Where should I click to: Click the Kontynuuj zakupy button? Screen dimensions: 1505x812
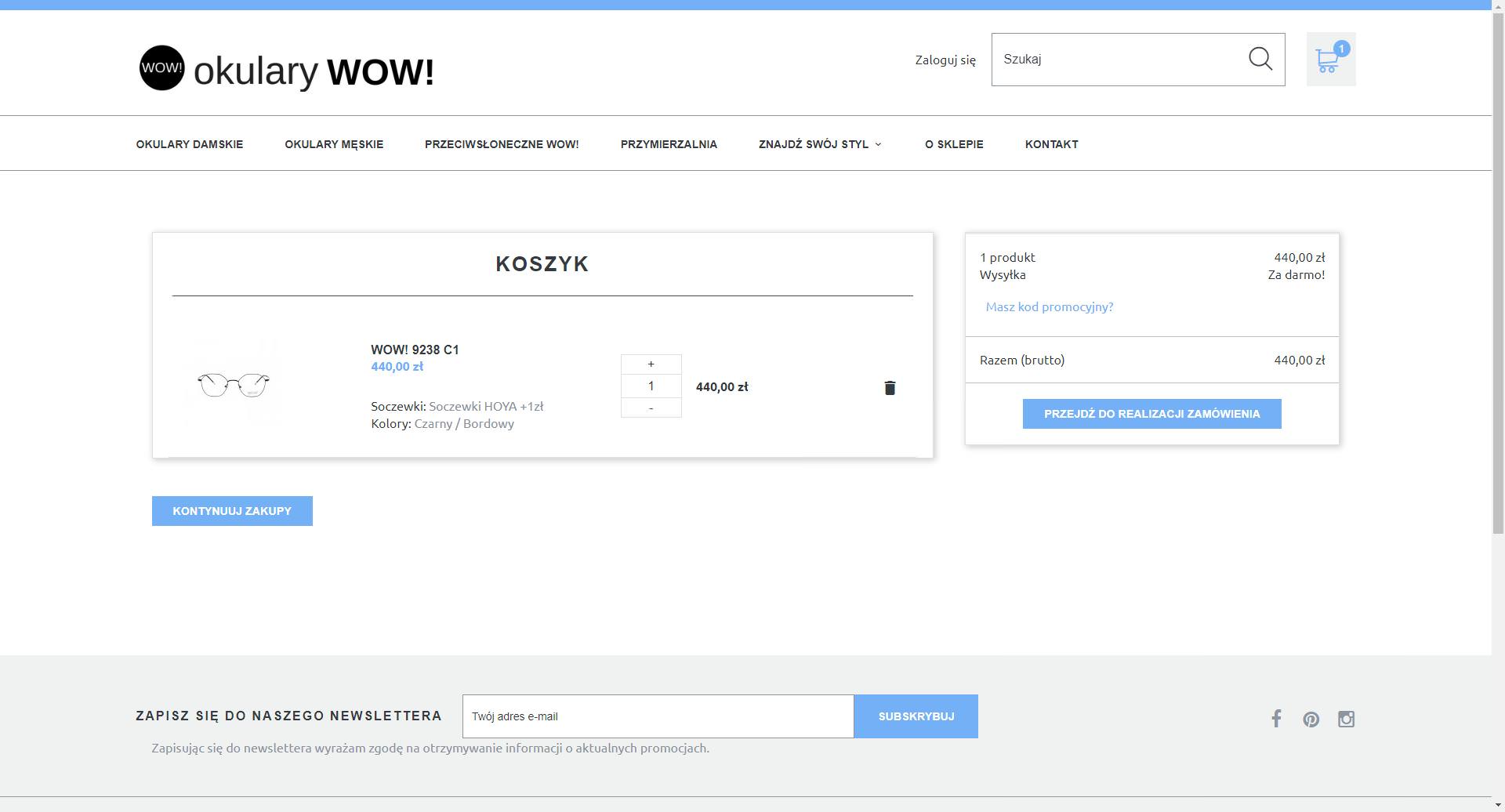click(x=232, y=511)
